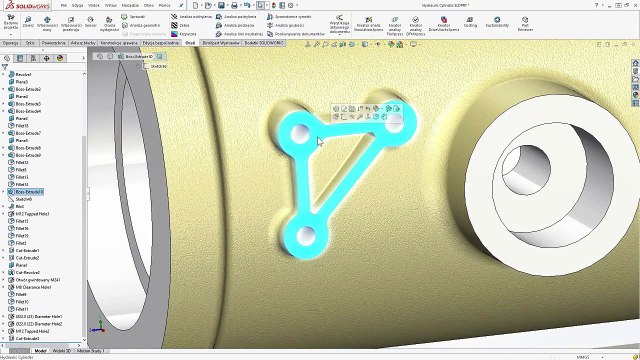Click Analiza linii neutralnej button
Image resolution: width=640 pixels, height=360 pixels.
pos(239,34)
